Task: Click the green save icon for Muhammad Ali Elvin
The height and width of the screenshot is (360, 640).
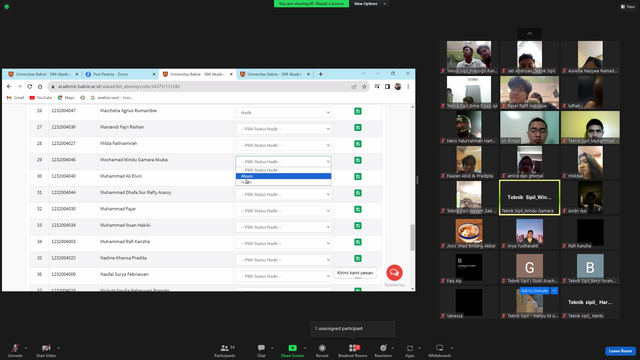Action: (358, 176)
